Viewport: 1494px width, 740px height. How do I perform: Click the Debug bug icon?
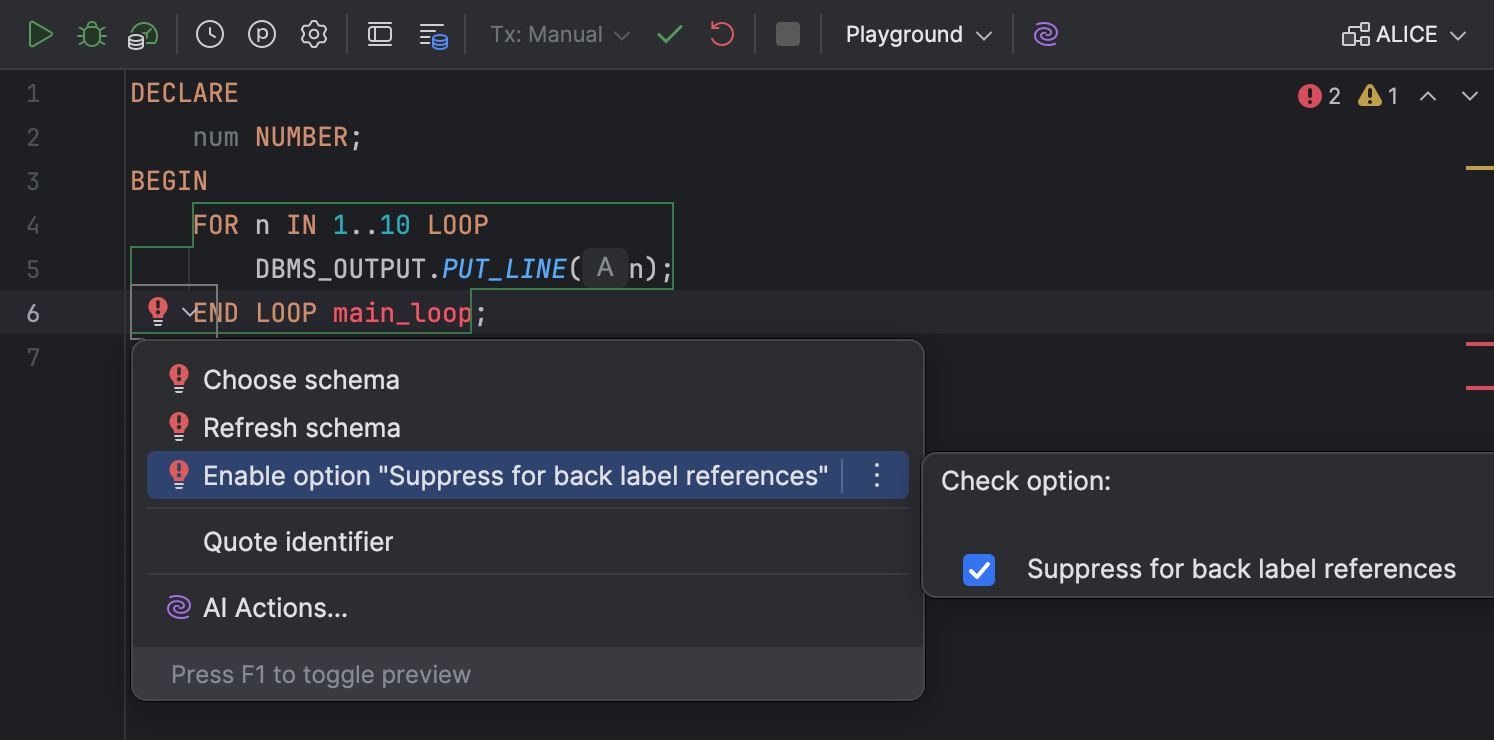92,34
